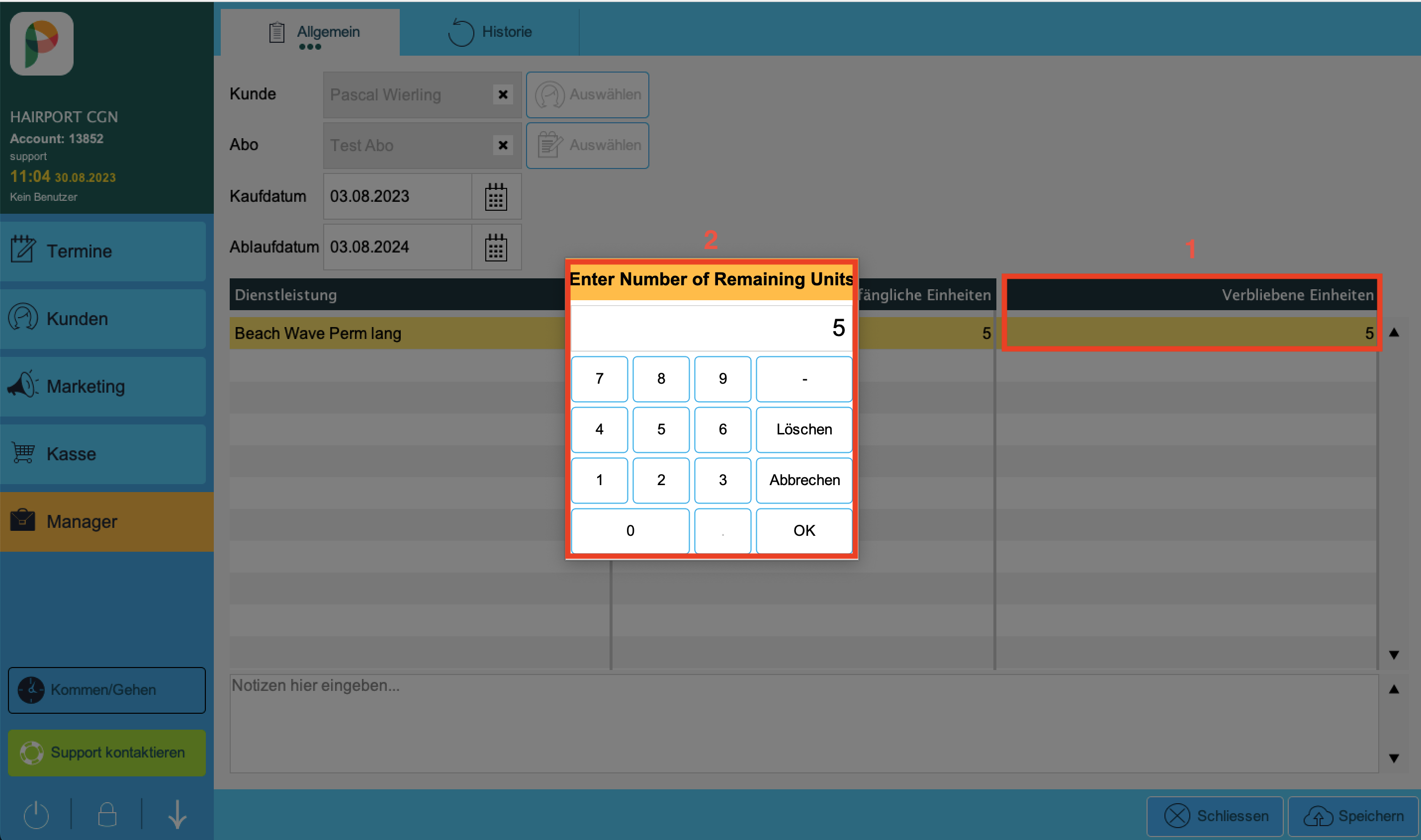This screenshot has height=840, width=1421.
Task: Click the power icon in sidebar footer
Action: click(x=36, y=815)
